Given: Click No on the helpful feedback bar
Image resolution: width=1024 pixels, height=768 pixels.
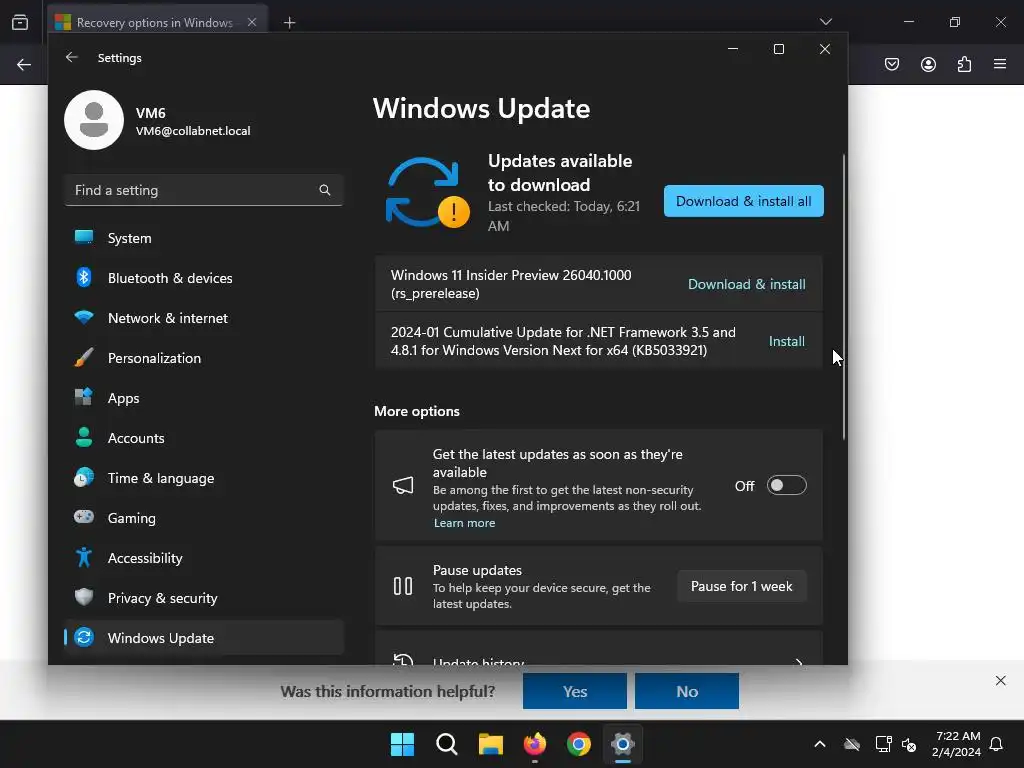Looking at the screenshot, I should [687, 692].
